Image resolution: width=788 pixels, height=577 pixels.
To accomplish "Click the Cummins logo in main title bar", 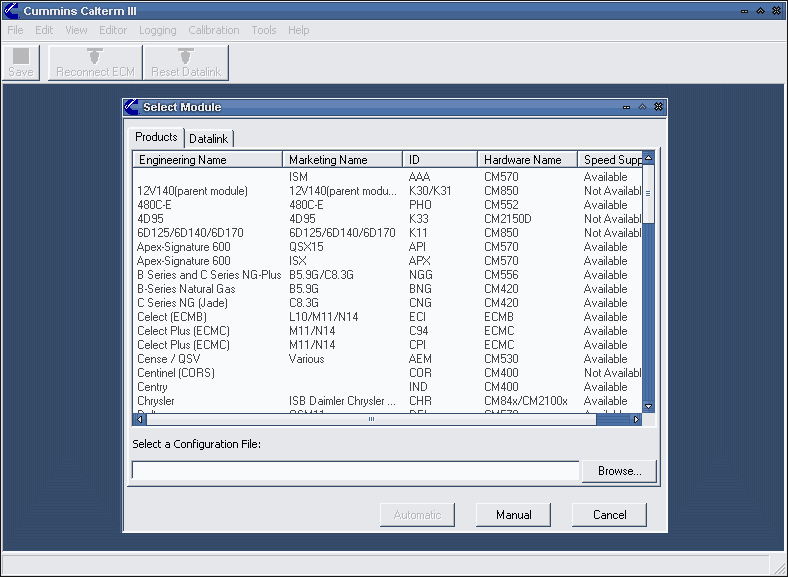I will coord(11,11).
